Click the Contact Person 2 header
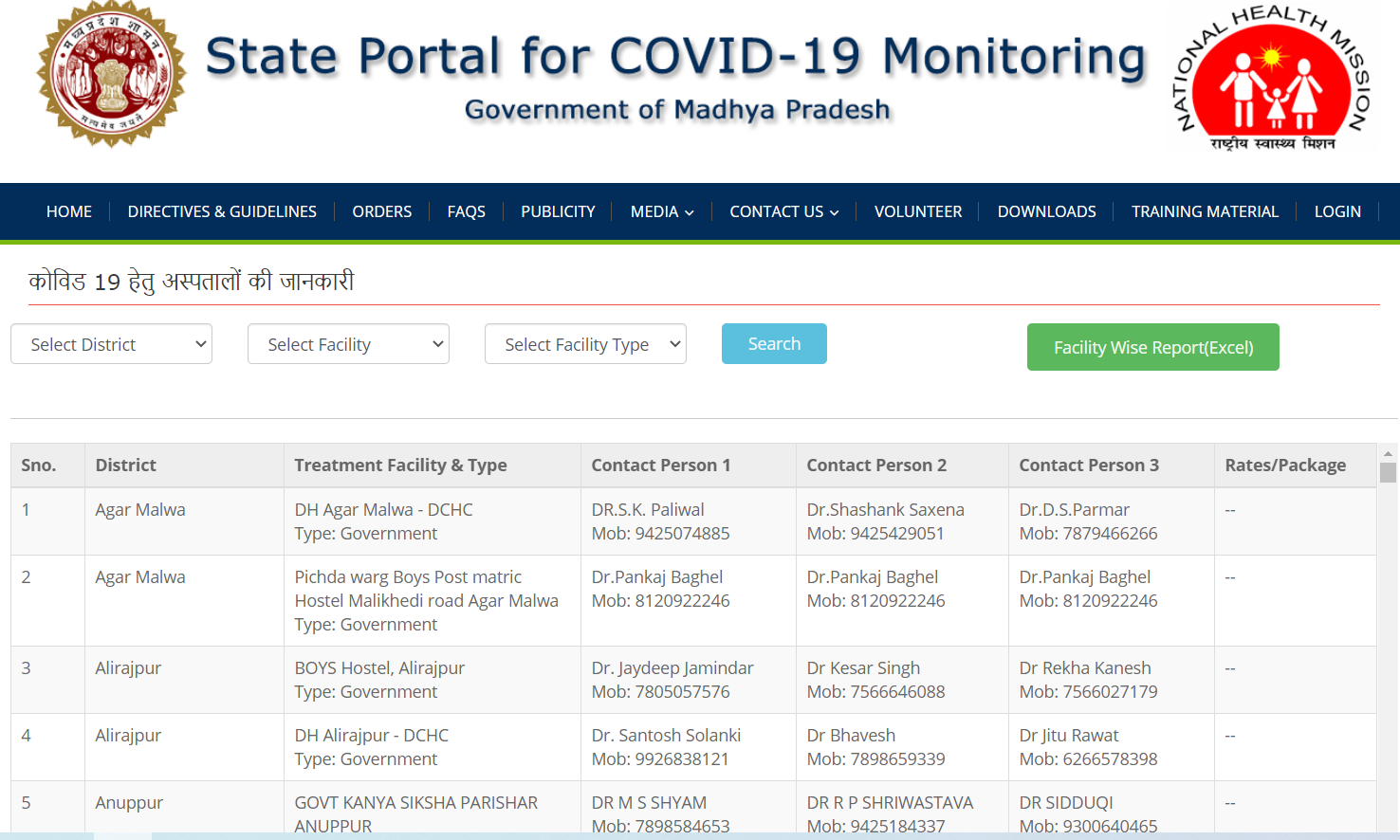The image size is (1400, 840). click(902, 466)
